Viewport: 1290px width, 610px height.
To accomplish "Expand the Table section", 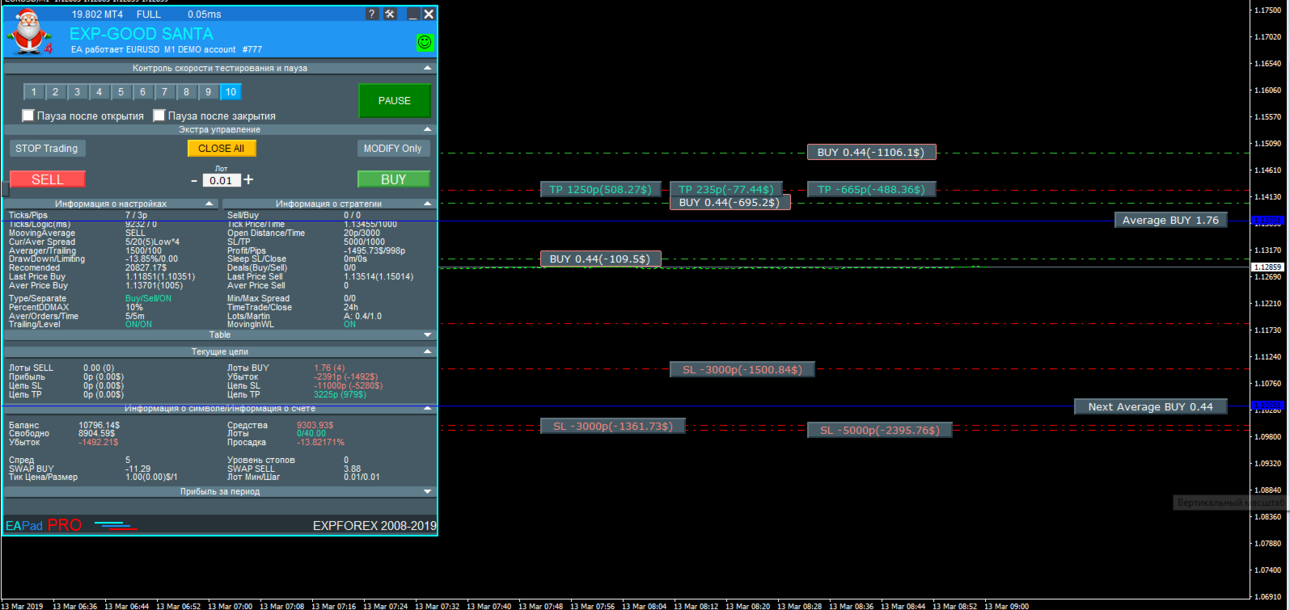I will [427, 335].
